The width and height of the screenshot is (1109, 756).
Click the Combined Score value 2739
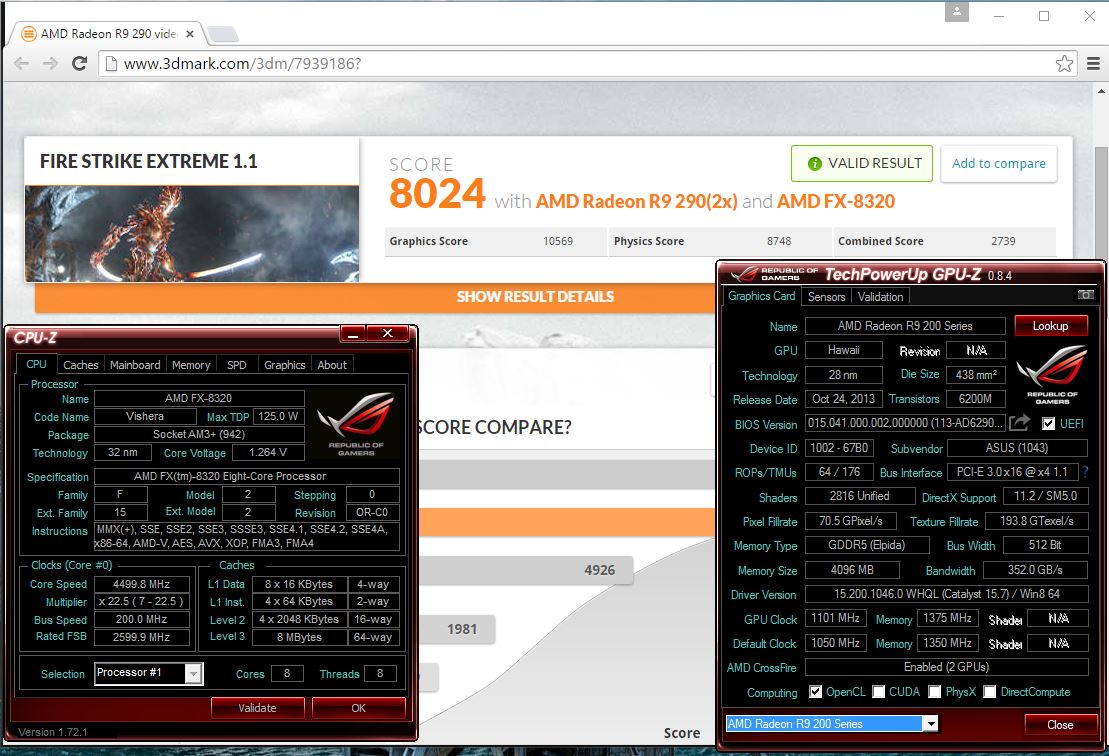coord(1003,241)
